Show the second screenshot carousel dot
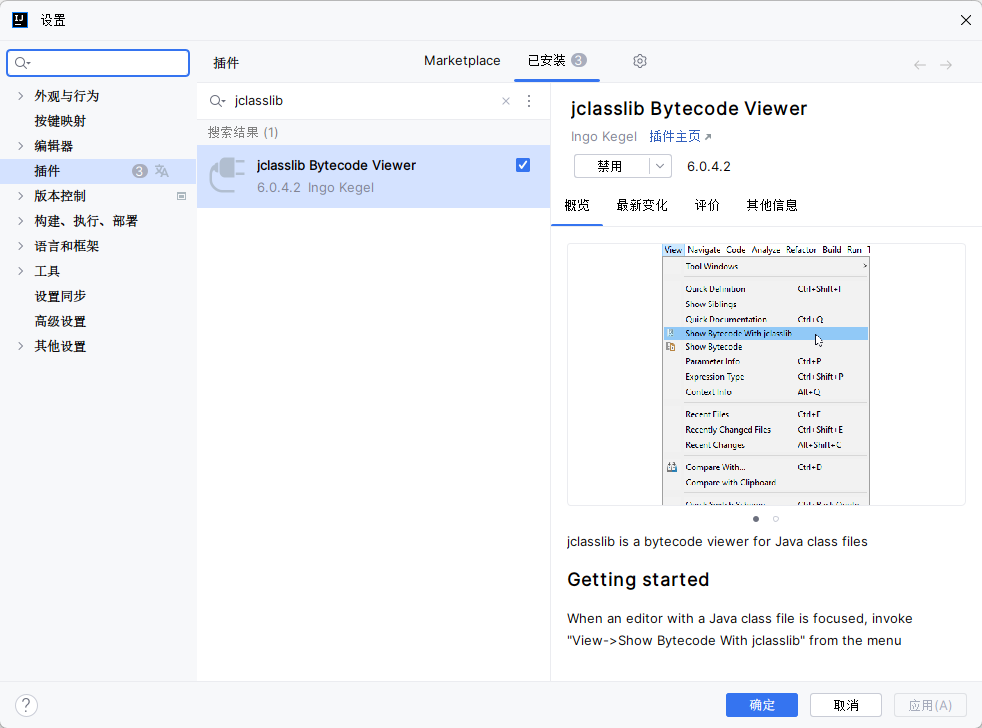 (776, 519)
